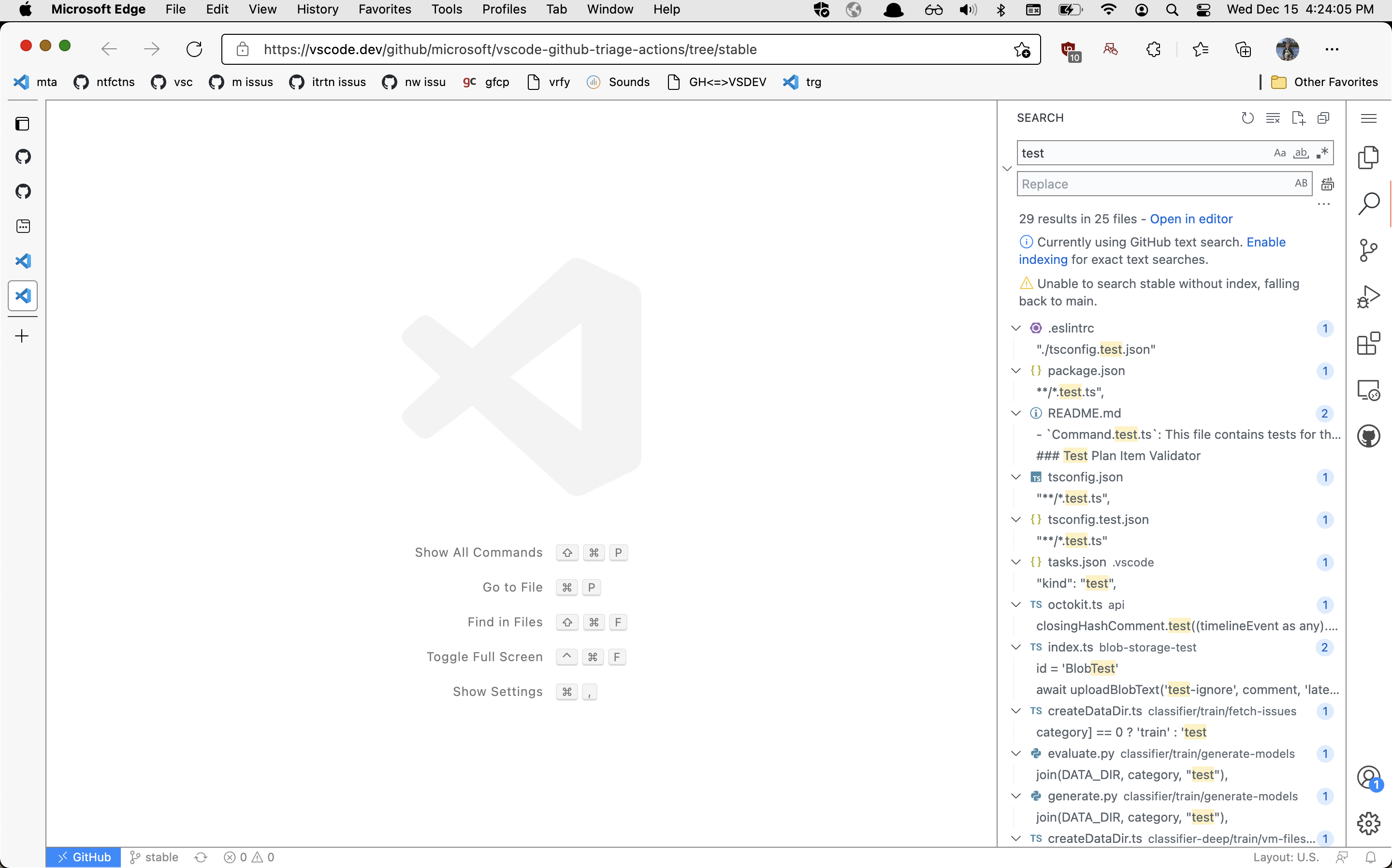The height and width of the screenshot is (868, 1392).
Task: Open a new Search Editor
Action: click(1298, 118)
